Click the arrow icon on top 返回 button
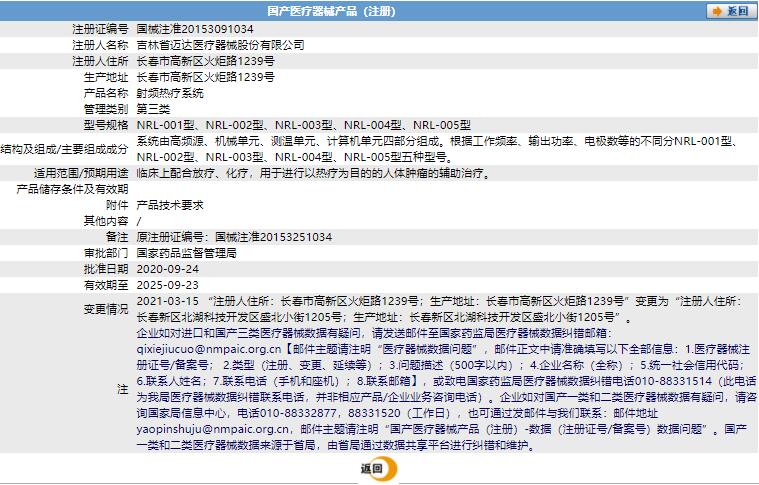This screenshot has width=759, height=485. click(x=717, y=11)
